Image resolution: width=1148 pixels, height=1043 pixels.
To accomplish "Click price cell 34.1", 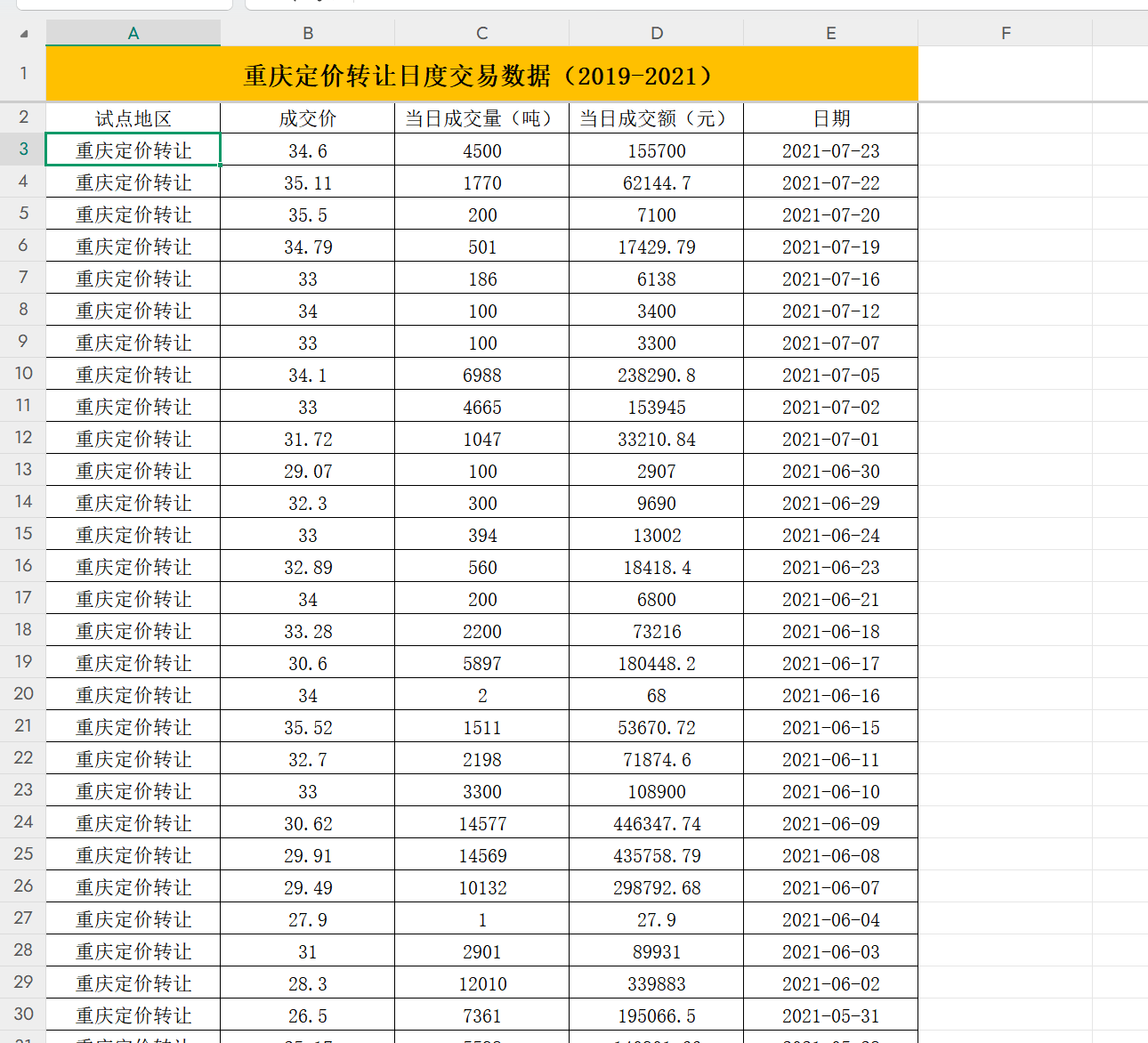I will click(308, 375).
